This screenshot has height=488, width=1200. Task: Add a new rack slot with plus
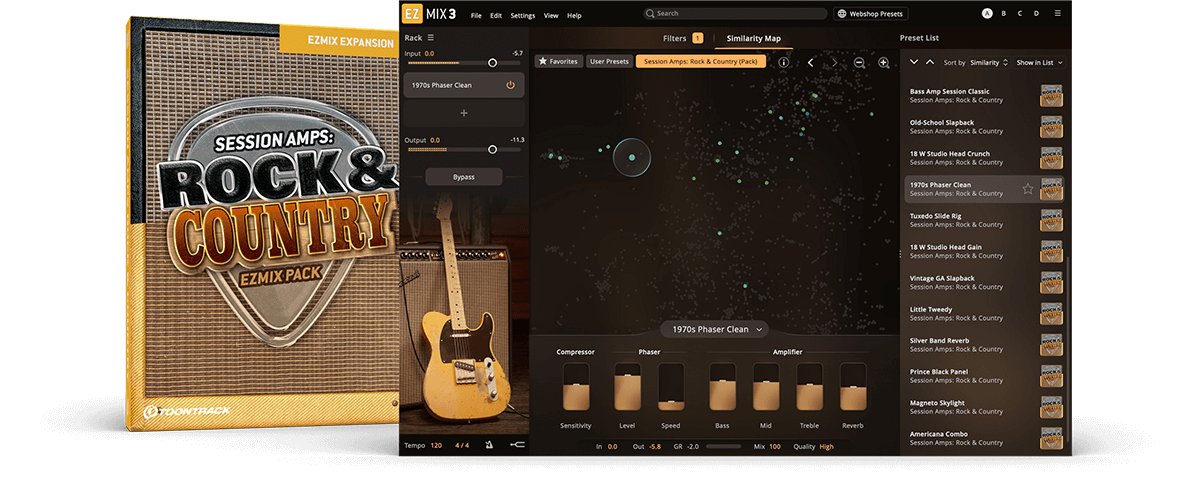463,113
